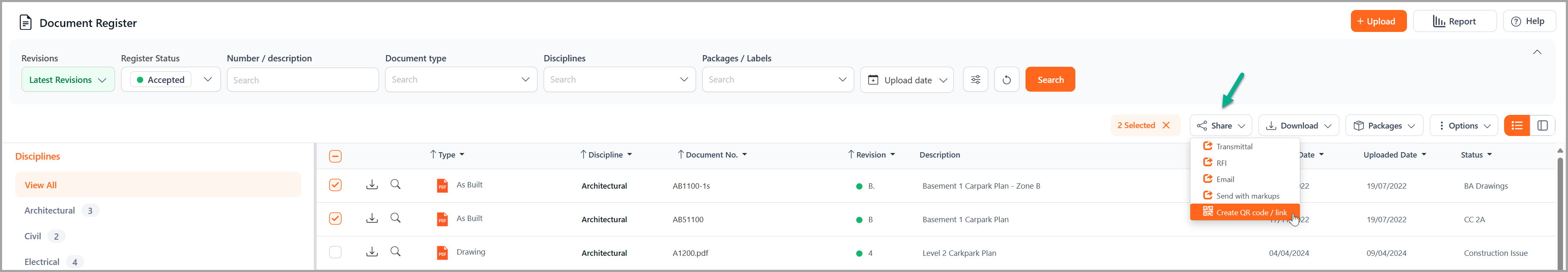Clear the 2 Selected items
Viewport: 1568px width, 272px height.
(x=1166, y=125)
